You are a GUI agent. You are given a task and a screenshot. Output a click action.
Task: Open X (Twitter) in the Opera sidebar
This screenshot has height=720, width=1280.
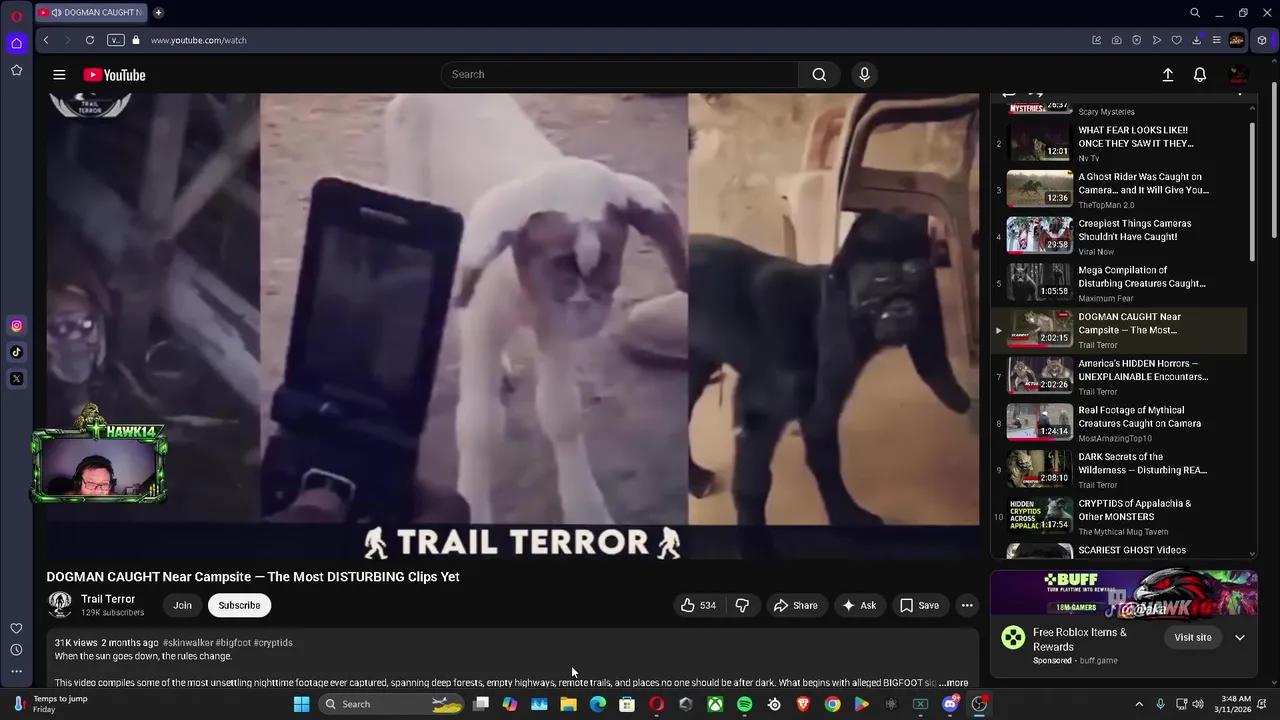pyautogui.click(x=16, y=379)
